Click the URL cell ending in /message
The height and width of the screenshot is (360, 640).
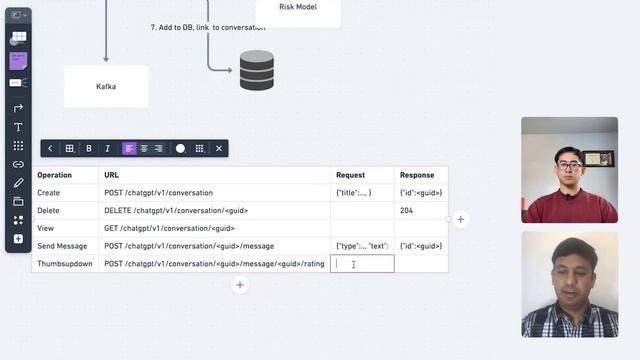[214, 246]
